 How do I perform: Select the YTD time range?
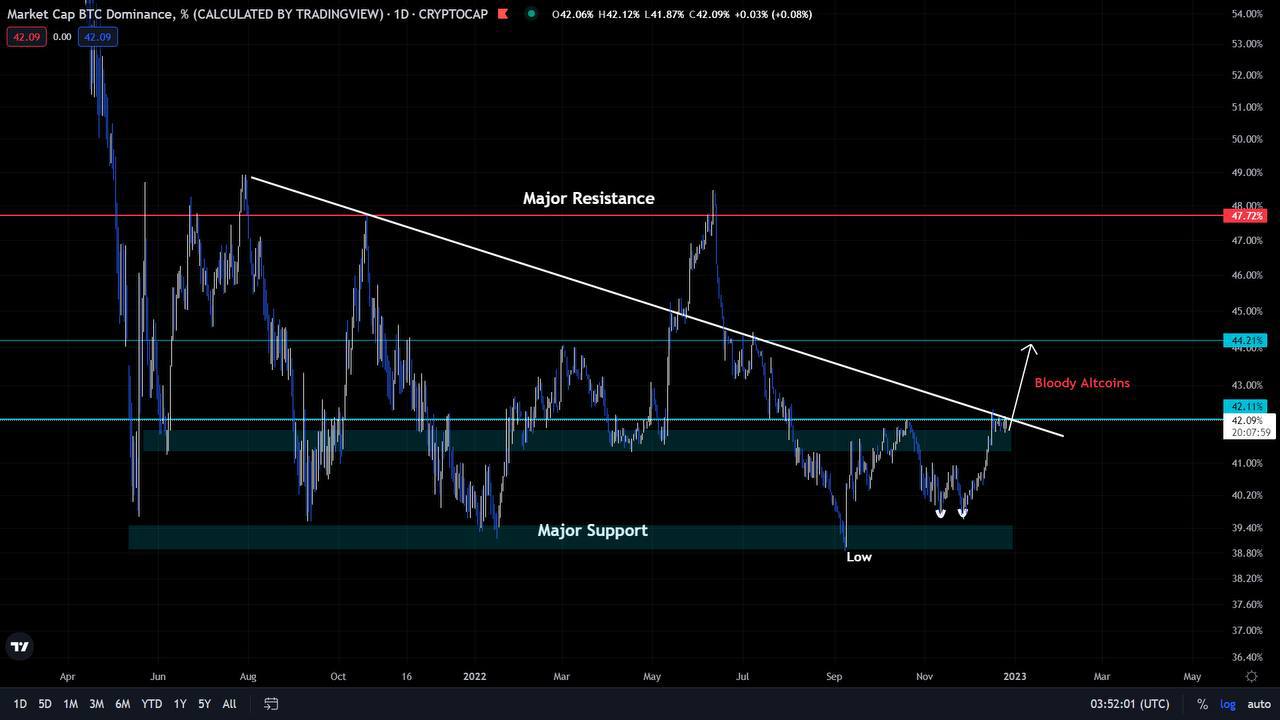(151, 704)
